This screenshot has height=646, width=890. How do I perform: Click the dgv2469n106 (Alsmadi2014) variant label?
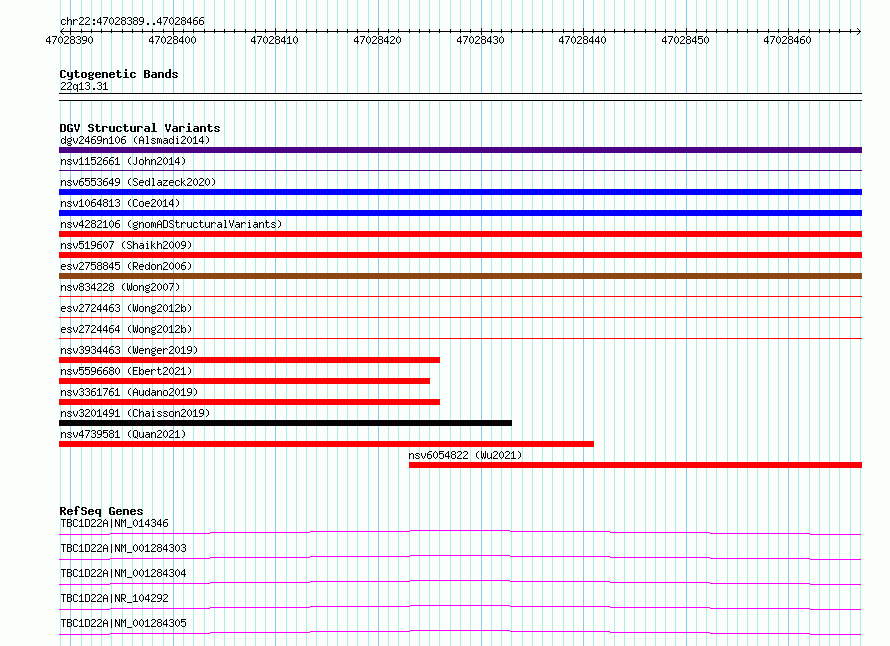[135, 140]
